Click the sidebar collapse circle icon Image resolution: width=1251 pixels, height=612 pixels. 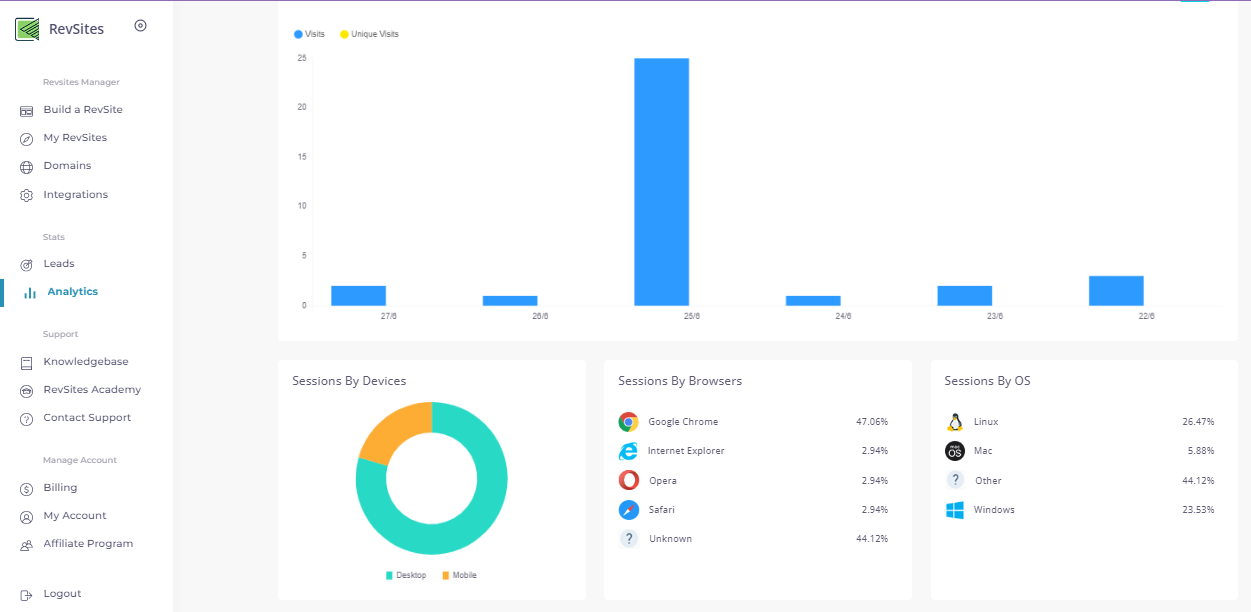pyautogui.click(x=140, y=26)
